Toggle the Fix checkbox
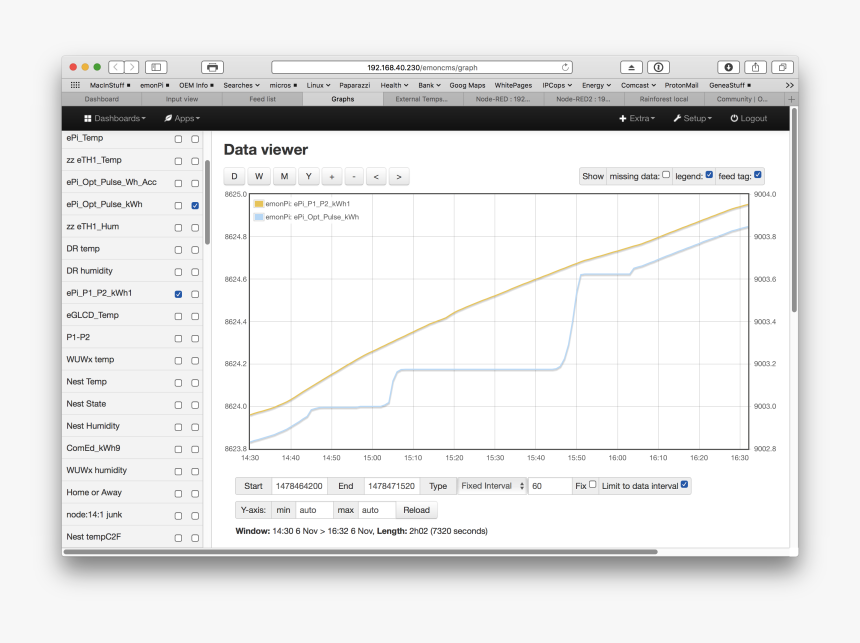Image resolution: width=860 pixels, height=643 pixels. [x=592, y=484]
